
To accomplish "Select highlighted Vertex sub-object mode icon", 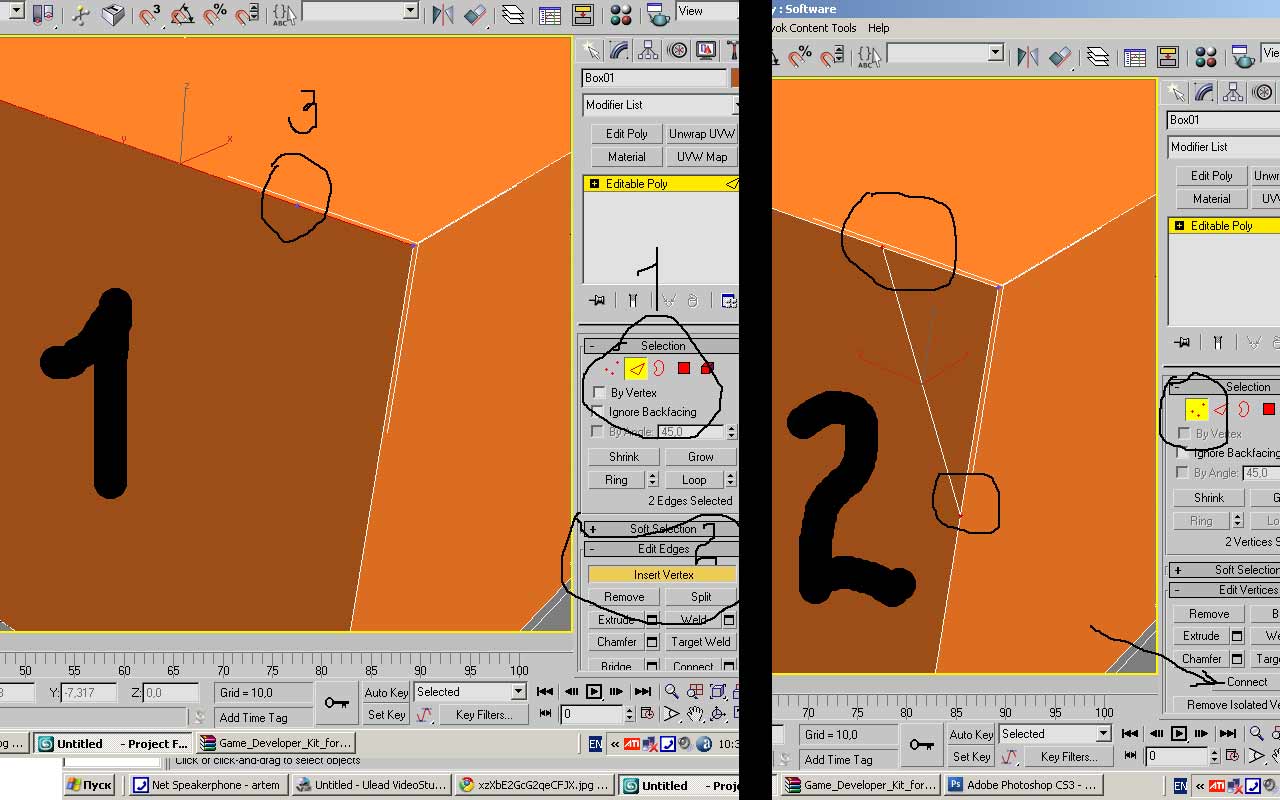I will coord(1196,410).
